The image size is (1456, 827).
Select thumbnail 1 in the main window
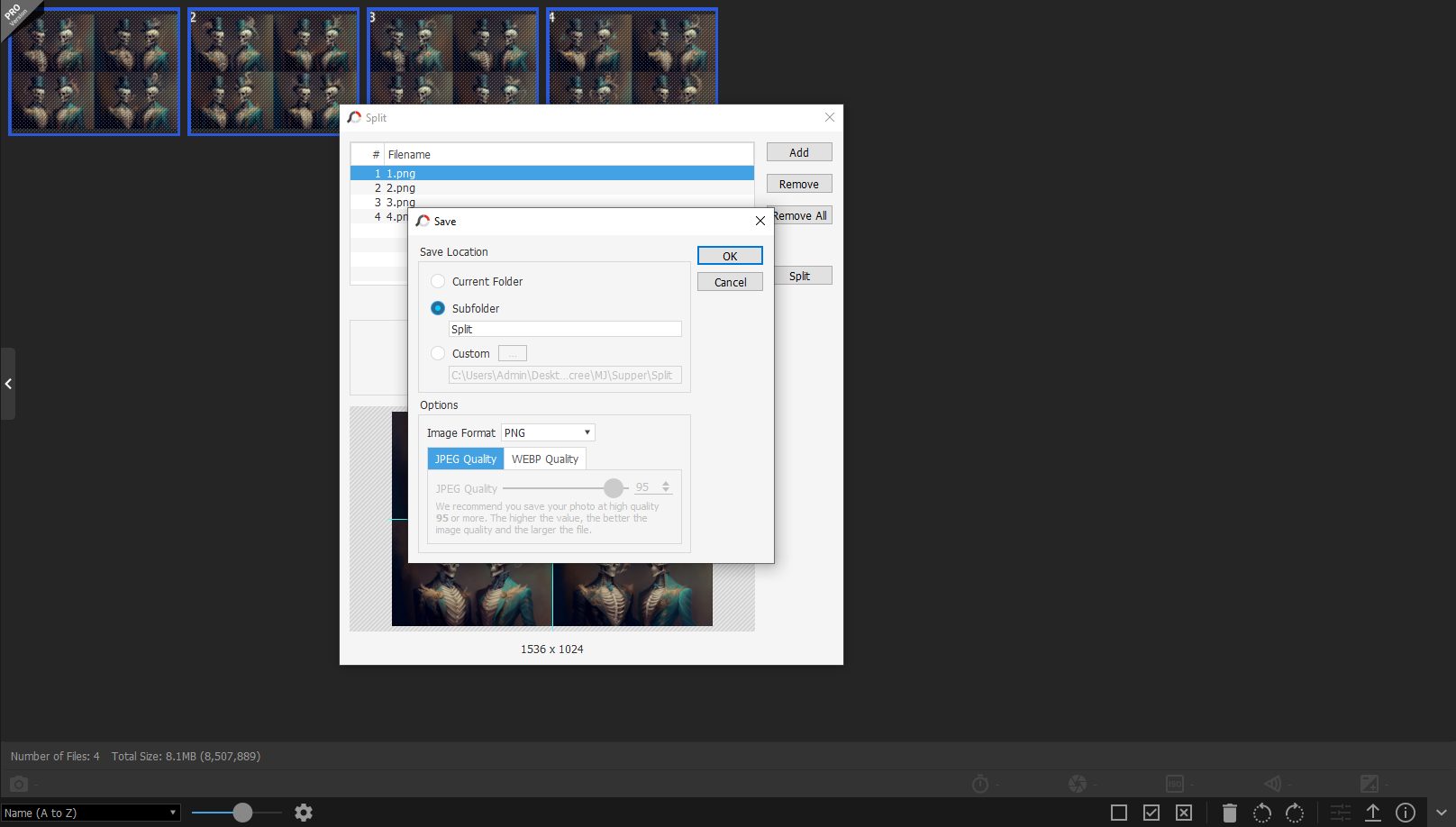pyautogui.click(x=94, y=71)
